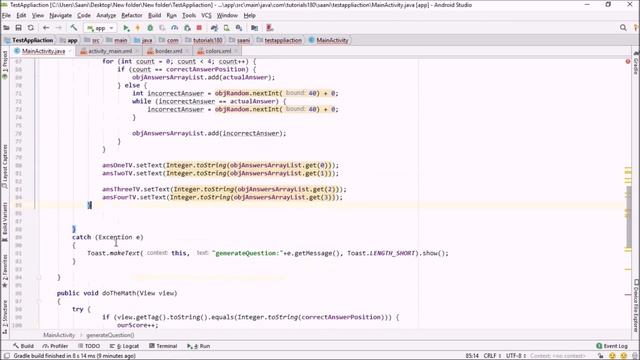
Task: Open Run tool window at bottom
Action: pyautogui.click(x=198, y=346)
